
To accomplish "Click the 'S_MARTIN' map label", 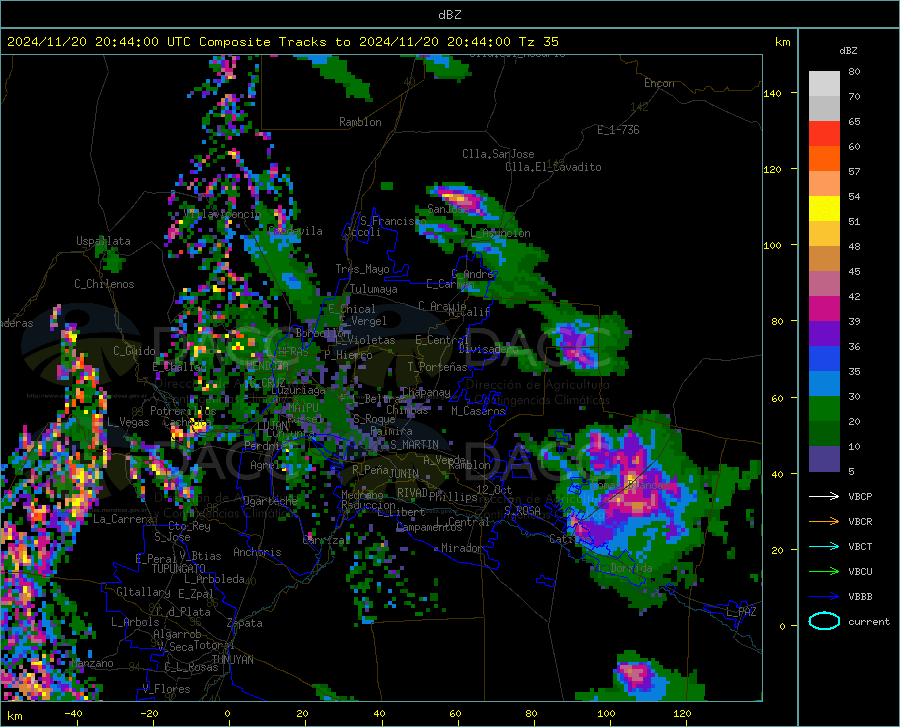I will click(x=414, y=445).
